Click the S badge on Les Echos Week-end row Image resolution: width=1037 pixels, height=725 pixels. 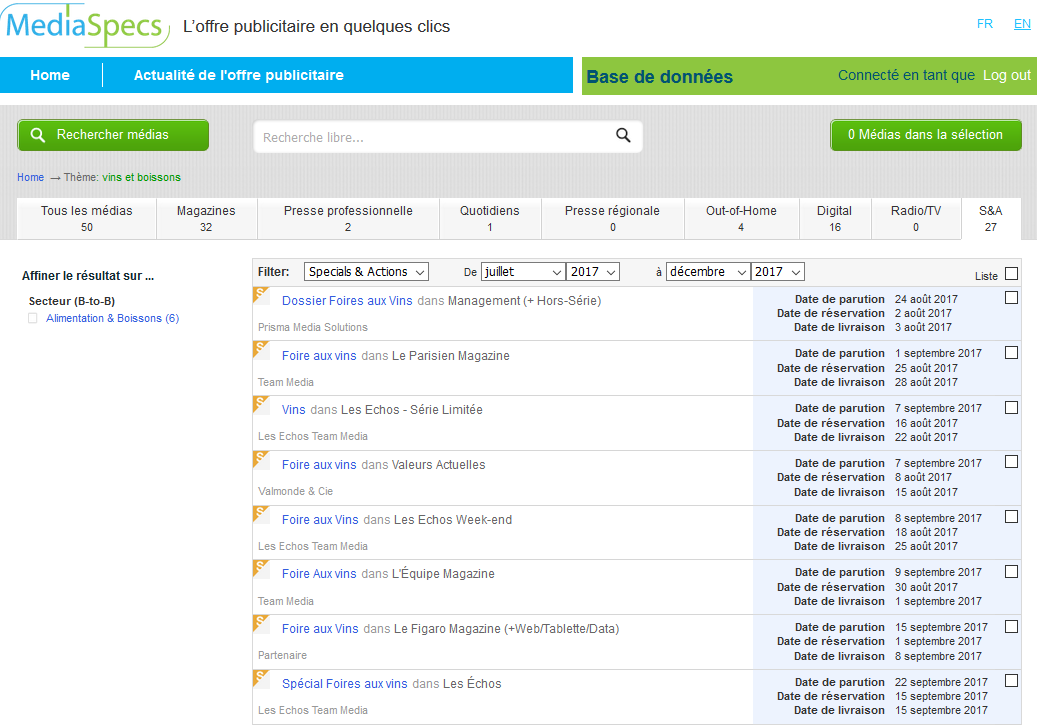point(261,514)
